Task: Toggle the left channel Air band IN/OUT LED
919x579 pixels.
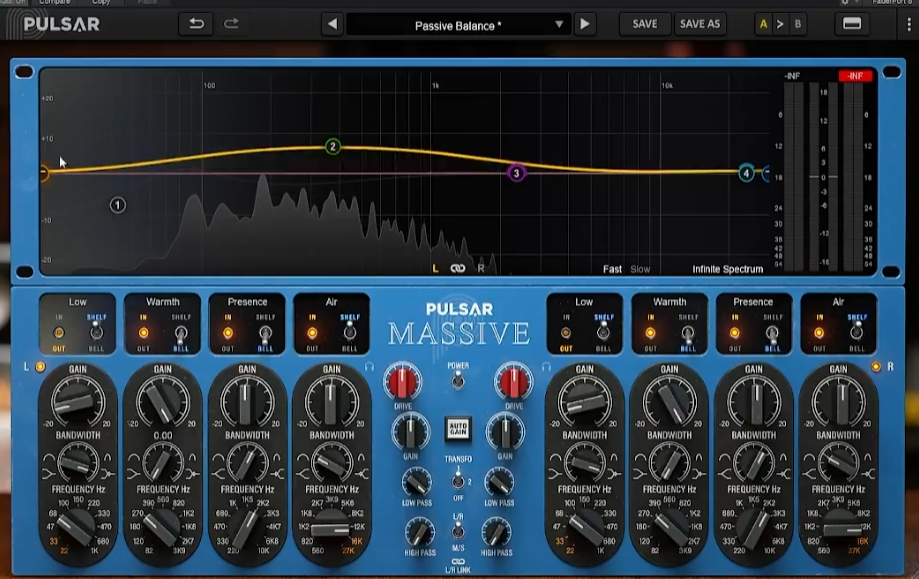Action: (x=312, y=333)
